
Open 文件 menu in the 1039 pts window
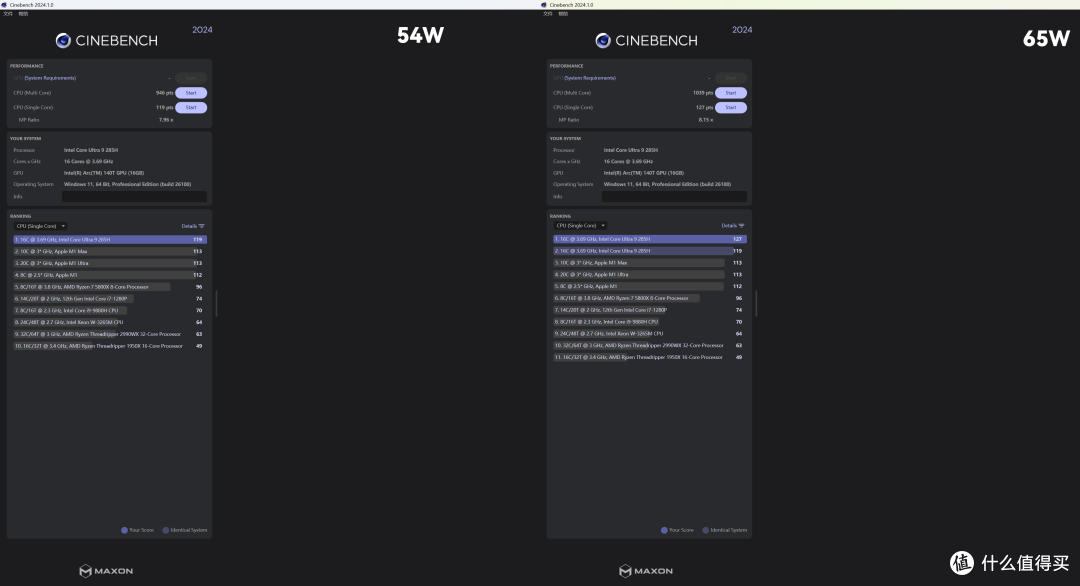pos(548,14)
